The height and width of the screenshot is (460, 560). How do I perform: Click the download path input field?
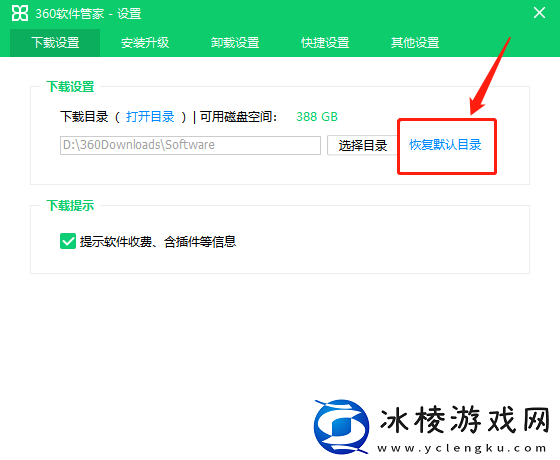(x=190, y=145)
